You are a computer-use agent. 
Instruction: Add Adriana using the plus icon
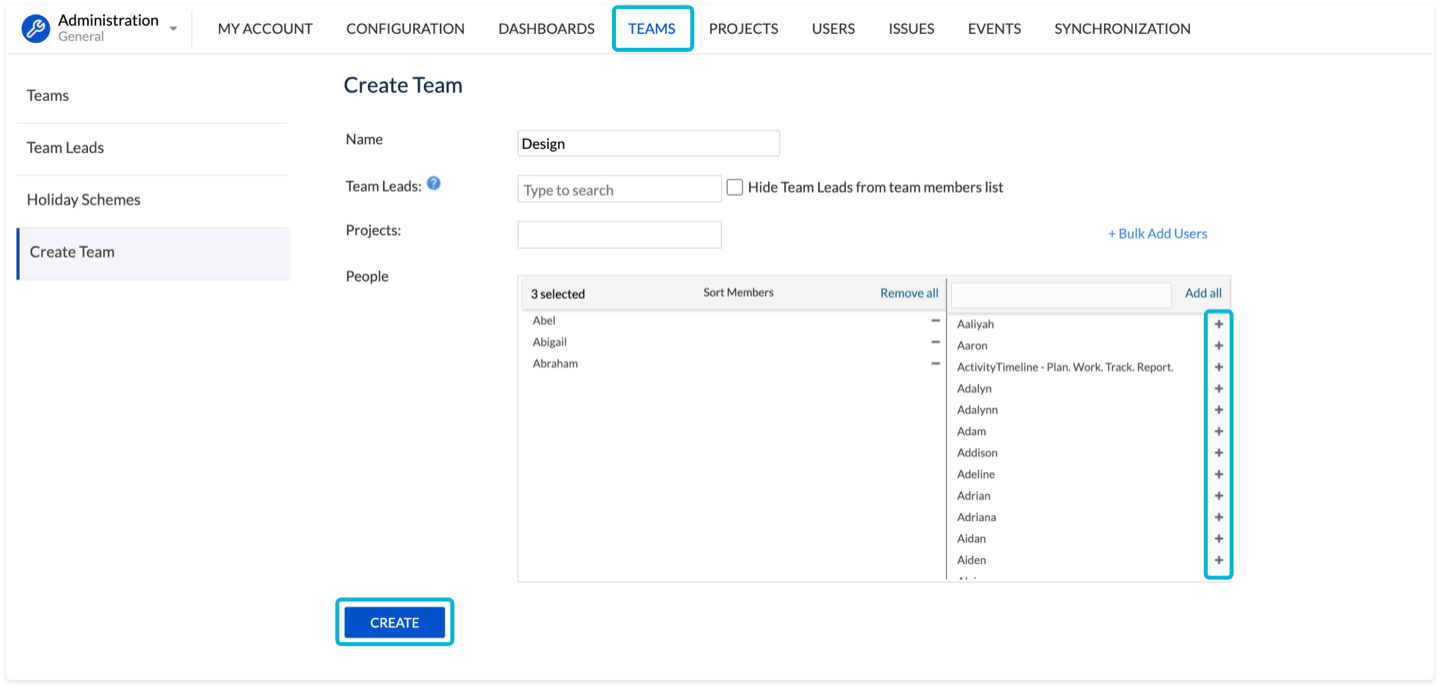point(1218,517)
